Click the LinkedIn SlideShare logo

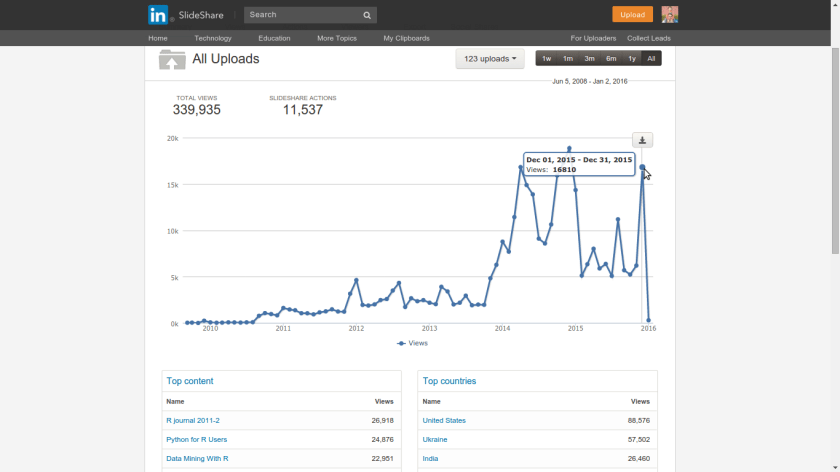pyautogui.click(x=174, y=15)
